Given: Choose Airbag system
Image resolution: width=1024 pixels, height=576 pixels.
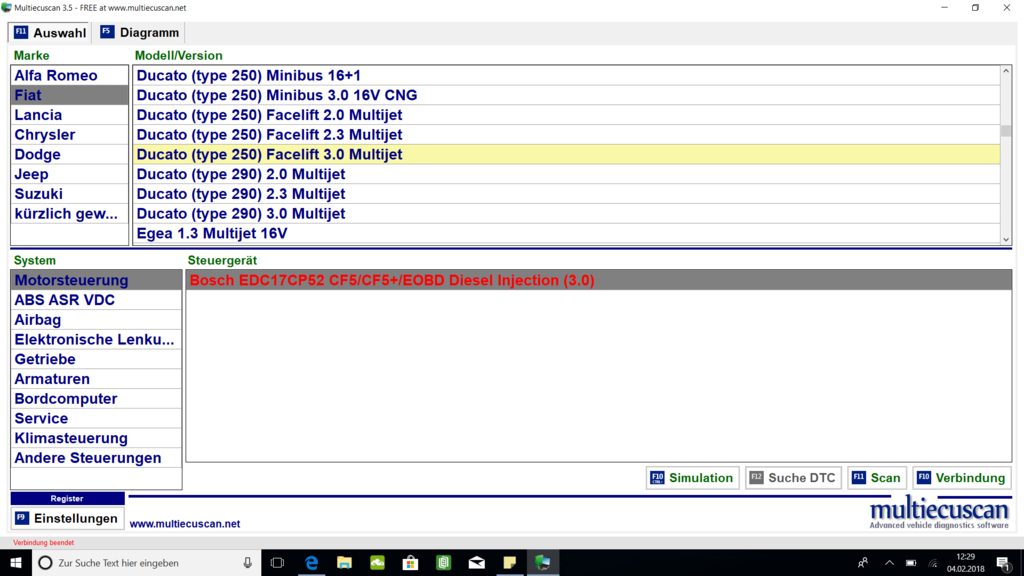Looking at the screenshot, I should (x=96, y=320).
